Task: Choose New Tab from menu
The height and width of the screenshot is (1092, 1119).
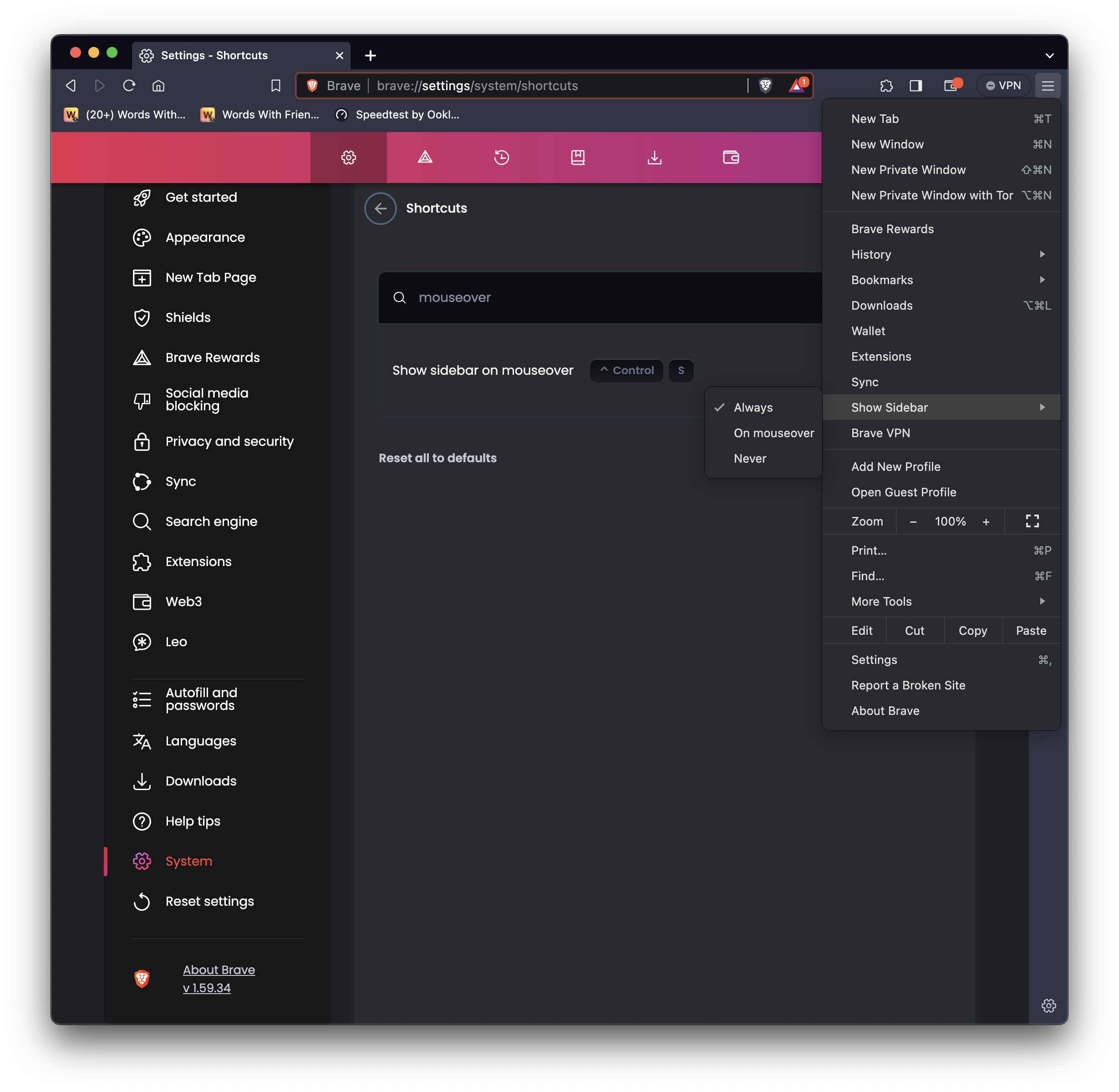Action: point(941,119)
